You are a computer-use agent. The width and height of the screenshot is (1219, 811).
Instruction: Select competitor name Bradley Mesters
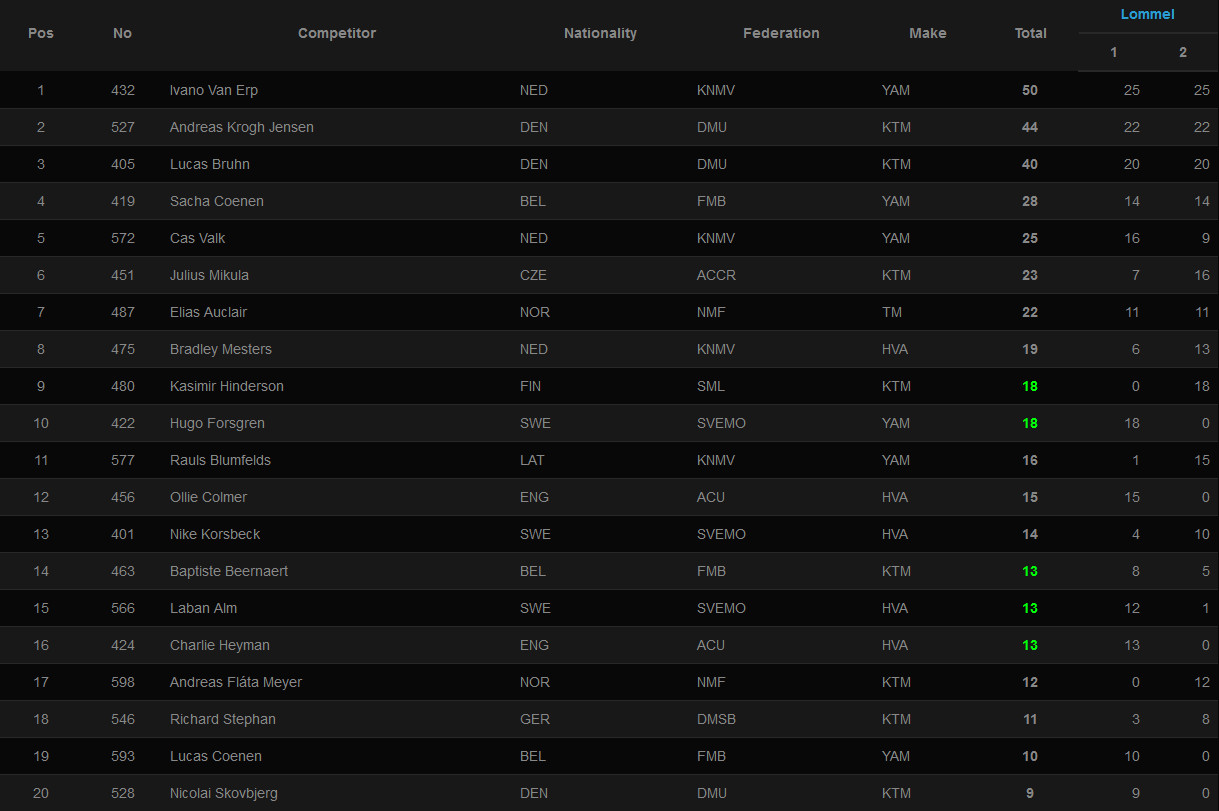pos(221,349)
